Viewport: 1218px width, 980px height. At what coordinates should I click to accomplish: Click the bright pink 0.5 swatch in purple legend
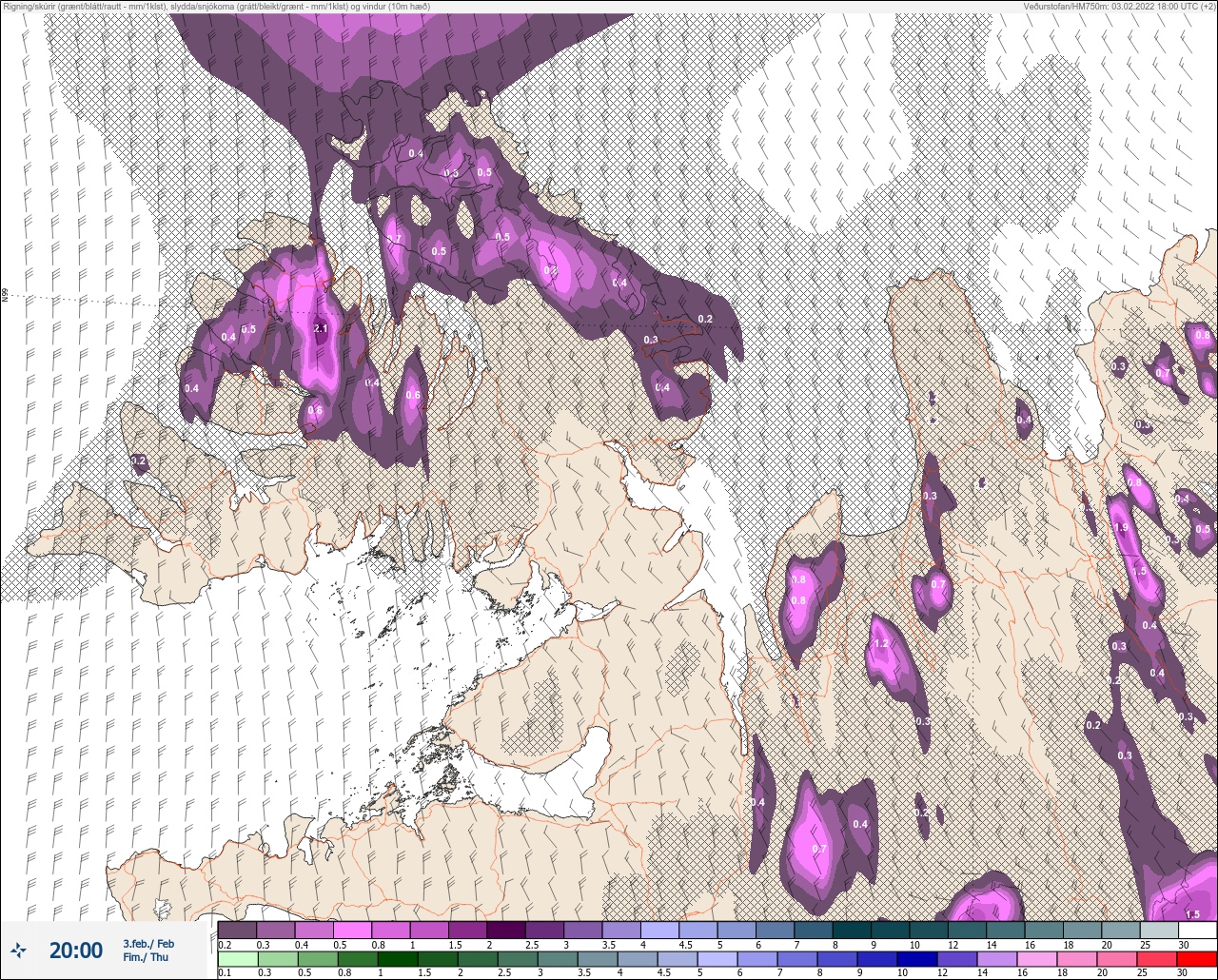pos(352,930)
